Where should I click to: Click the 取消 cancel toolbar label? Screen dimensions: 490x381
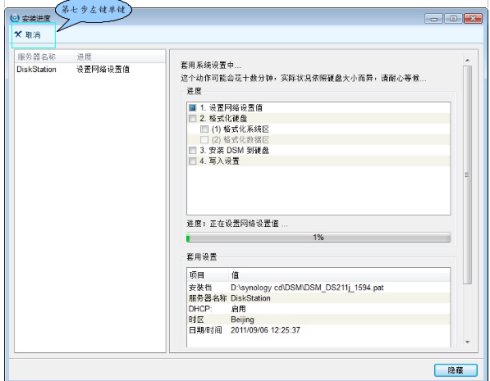[33, 35]
